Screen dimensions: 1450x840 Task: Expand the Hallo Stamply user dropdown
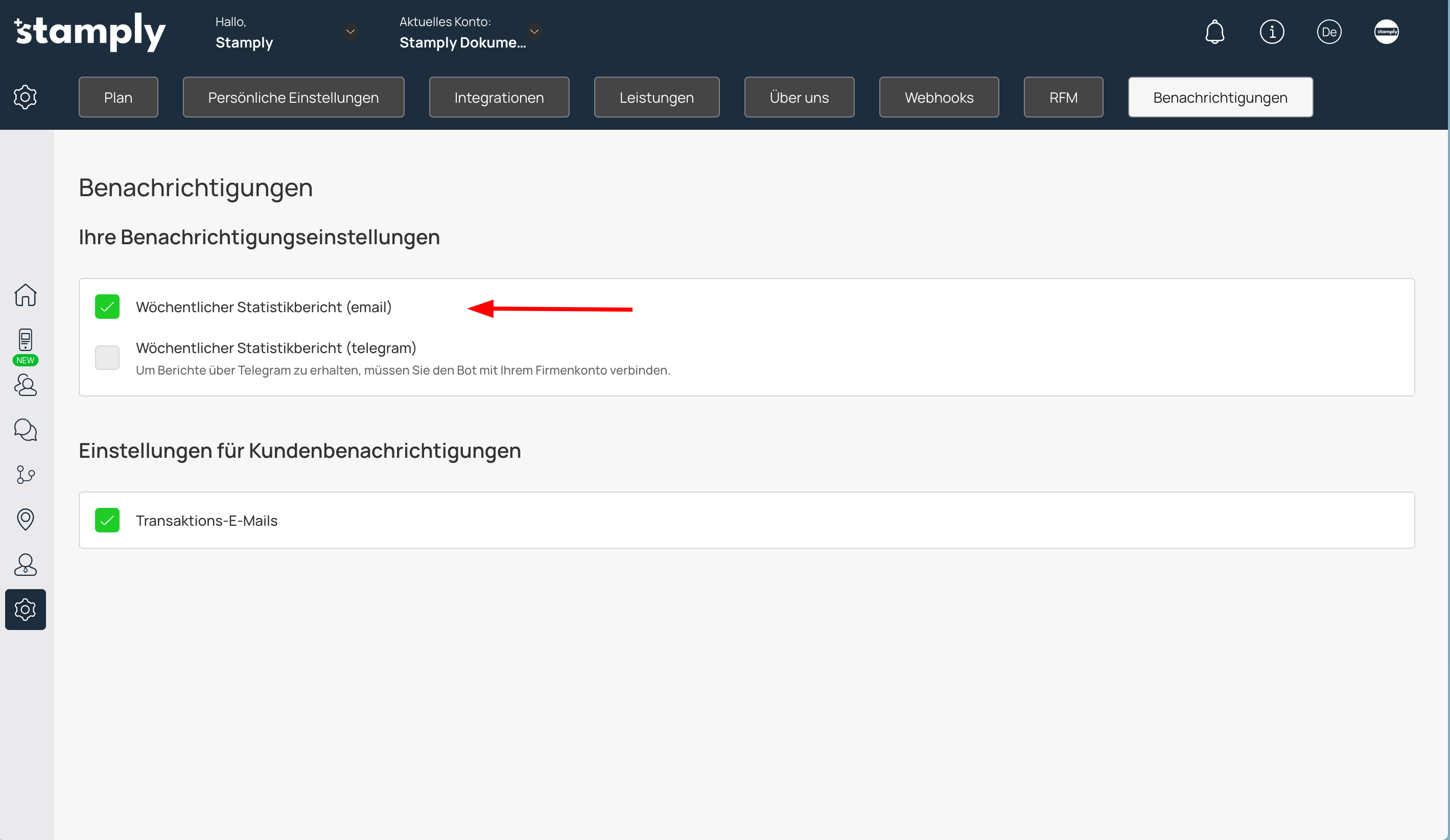click(350, 32)
